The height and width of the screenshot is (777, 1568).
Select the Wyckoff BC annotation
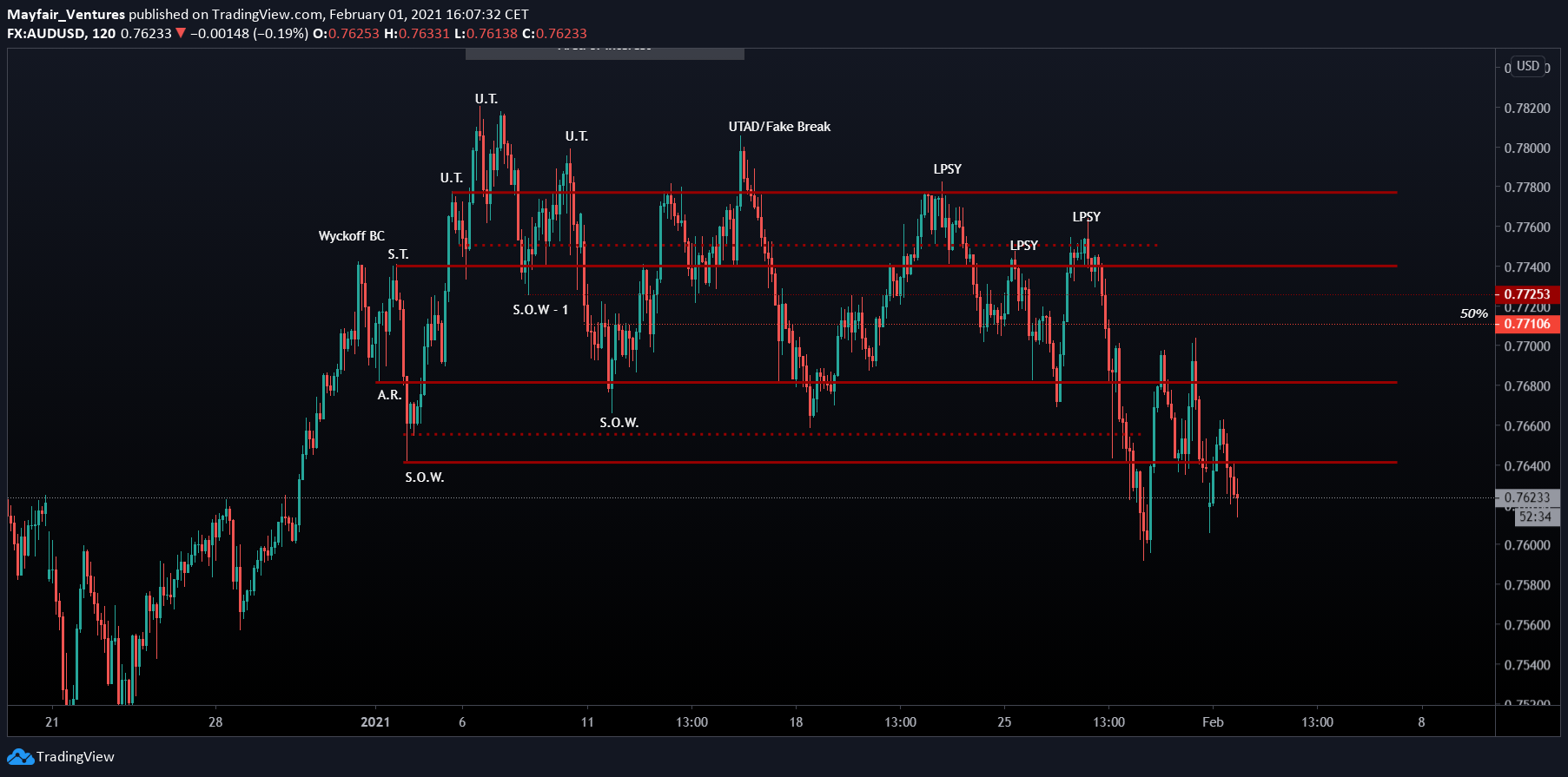[351, 236]
